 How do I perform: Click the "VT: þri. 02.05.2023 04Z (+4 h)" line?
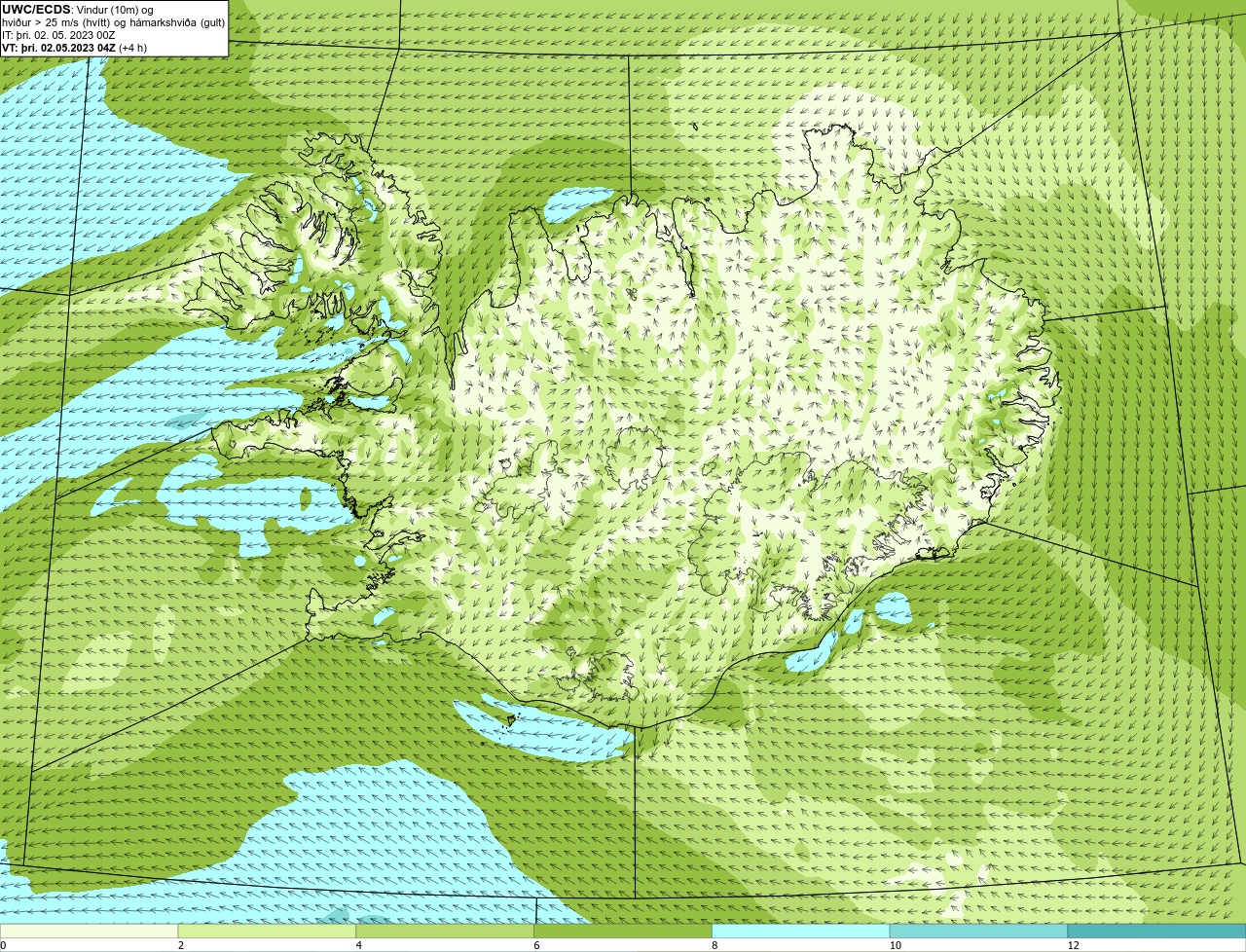point(75,47)
